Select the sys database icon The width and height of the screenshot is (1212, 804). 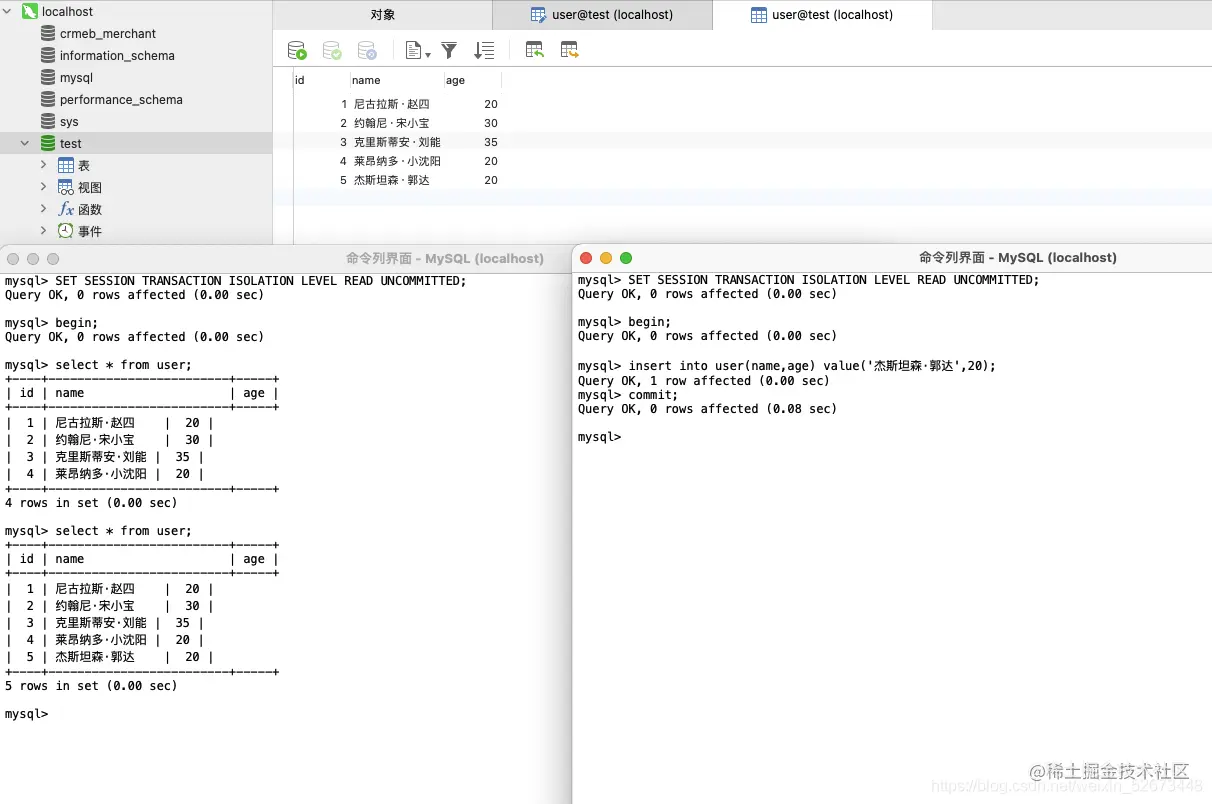pyautogui.click(x=48, y=121)
